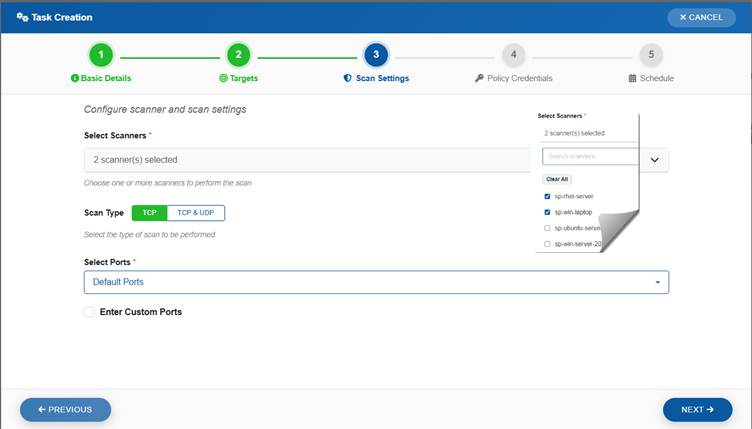Screen dimensions: 752x429
Task: Open the Default Ports dropdown
Action: pyautogui.click(x=376, y=282)
